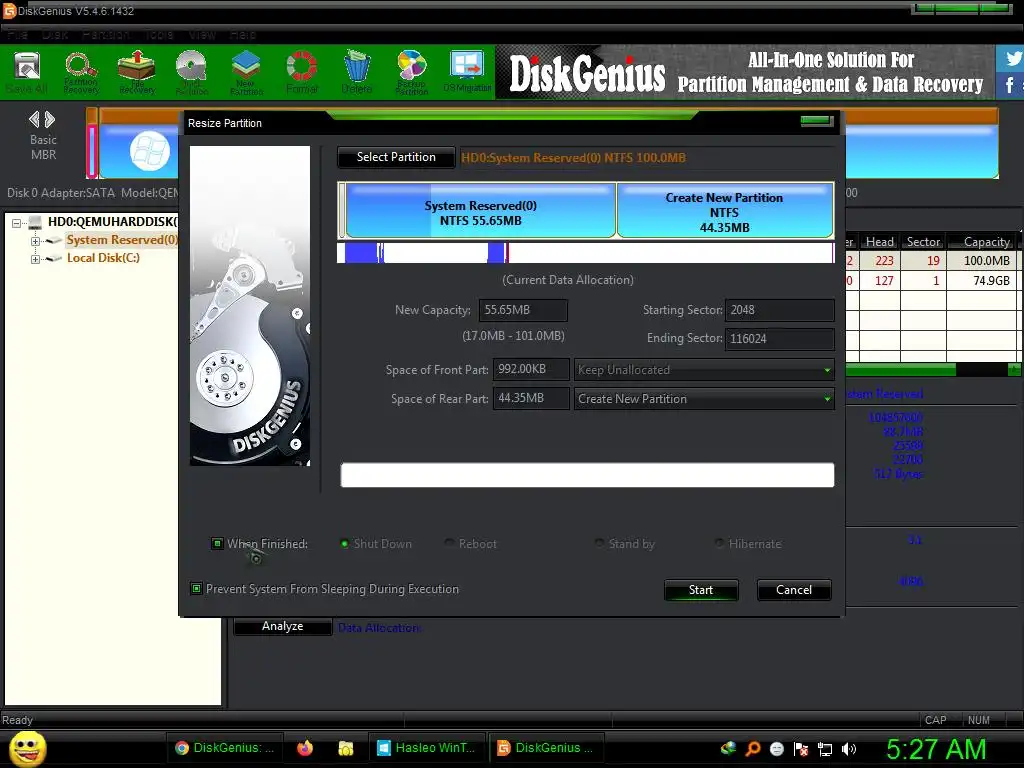
Task: Select Local Disk(C:) in the tree
Action: point(103,258)
